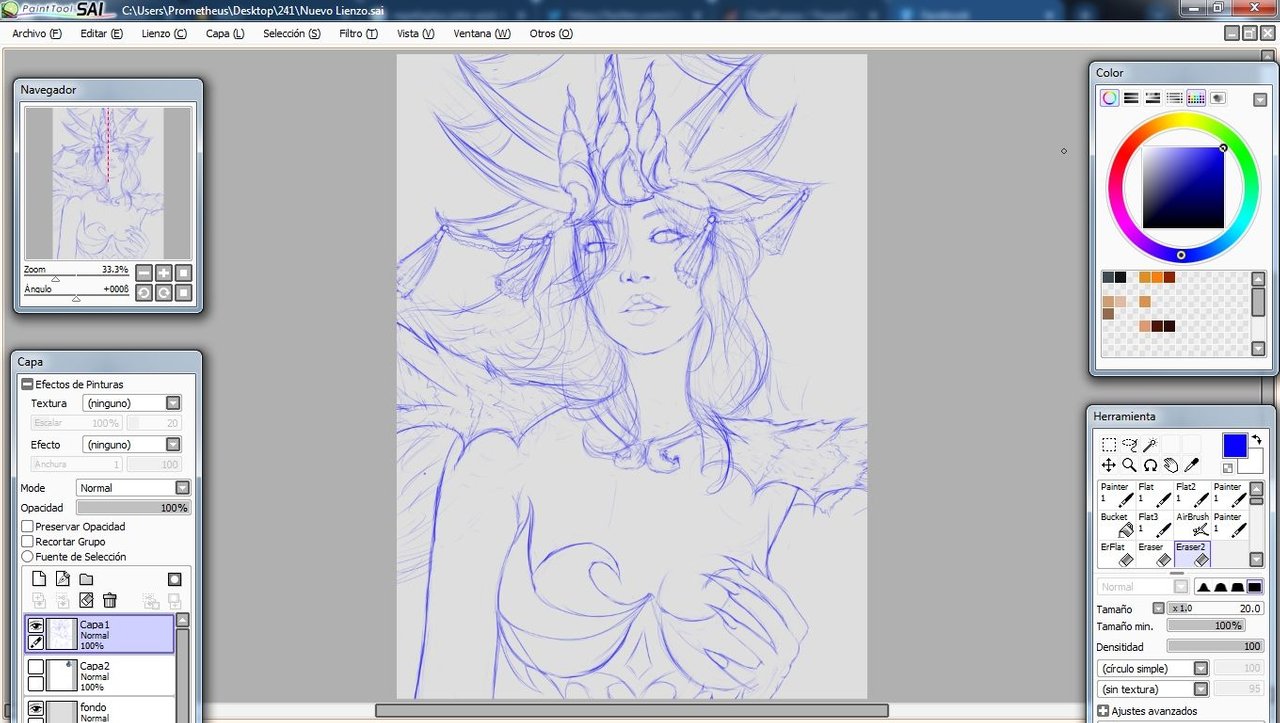Clear layer with eraser icon in Capa panel
The image size is (1280, 723).
pos(86,600)
